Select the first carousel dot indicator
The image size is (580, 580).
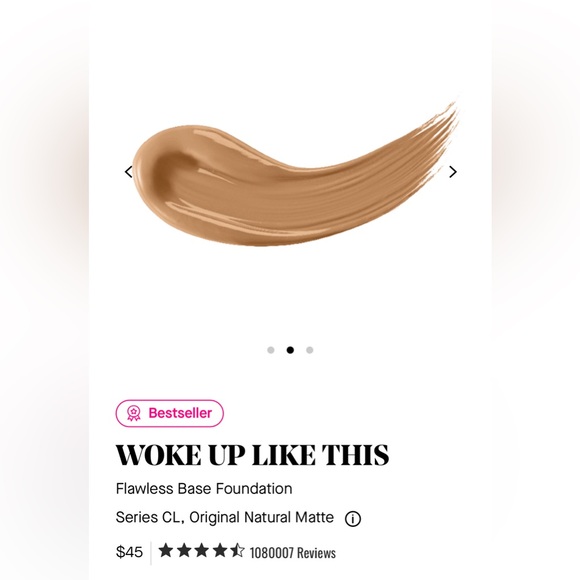pyautogui.click(x=271, y=350)
